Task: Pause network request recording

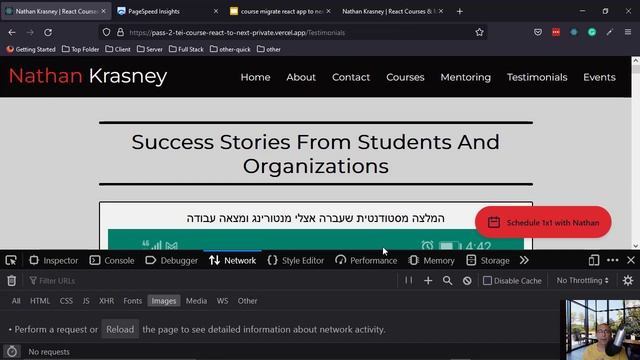Action: click(409, 280)
